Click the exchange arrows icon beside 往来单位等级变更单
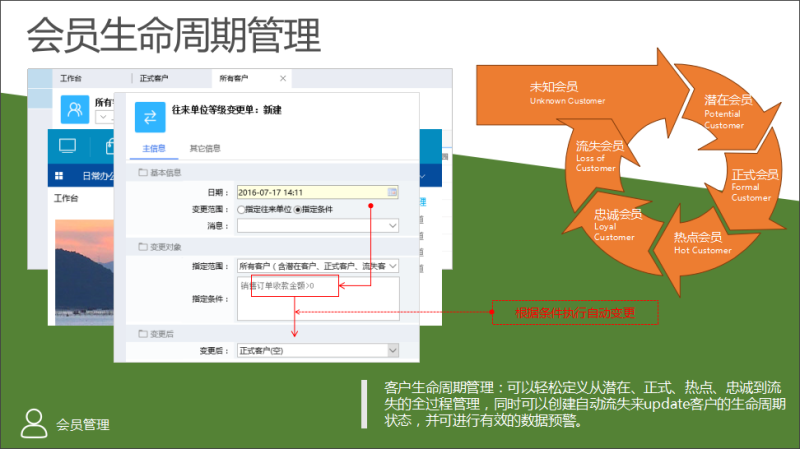800x449 pixels. 150,117
